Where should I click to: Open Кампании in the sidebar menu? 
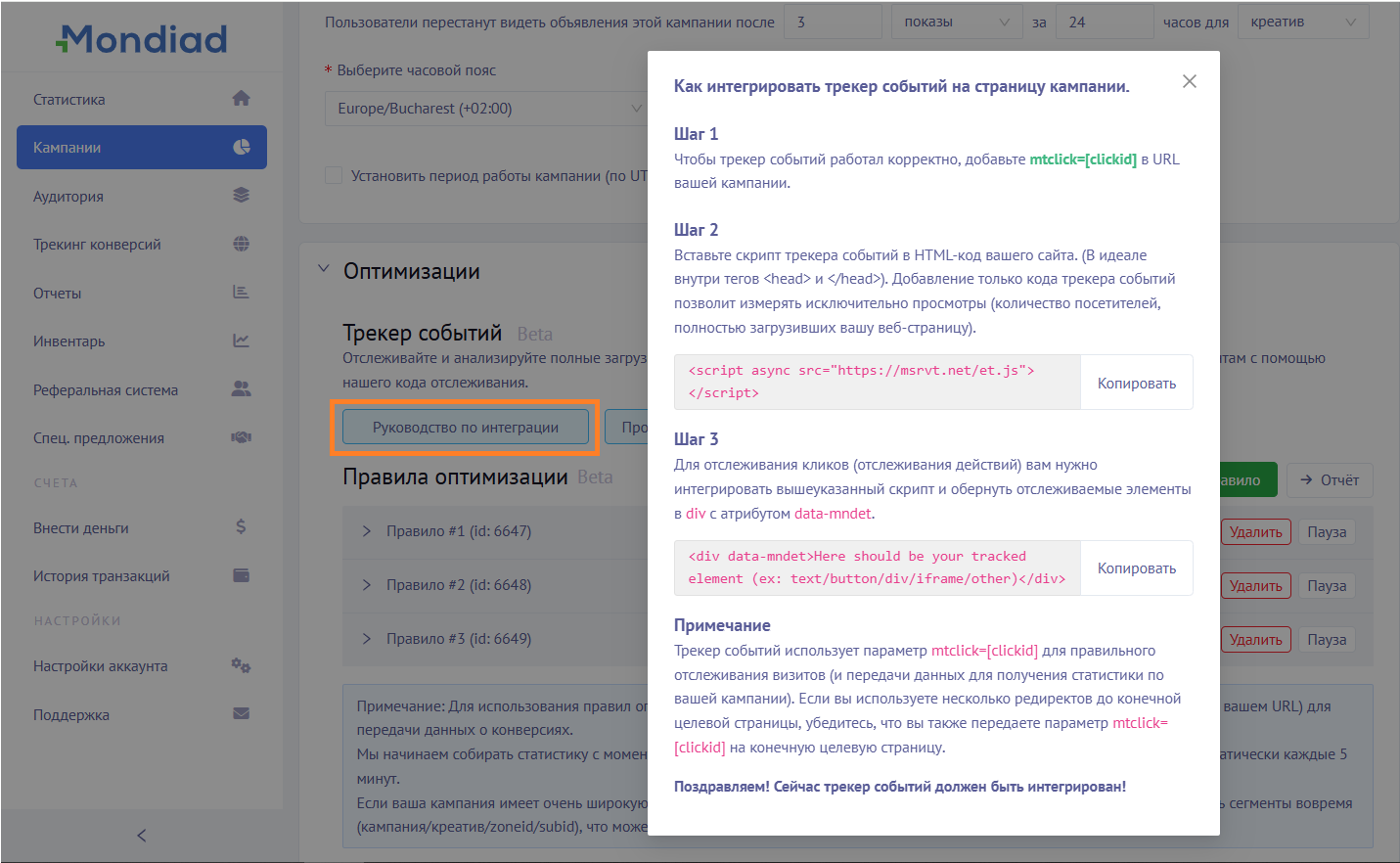coord(141,148)
